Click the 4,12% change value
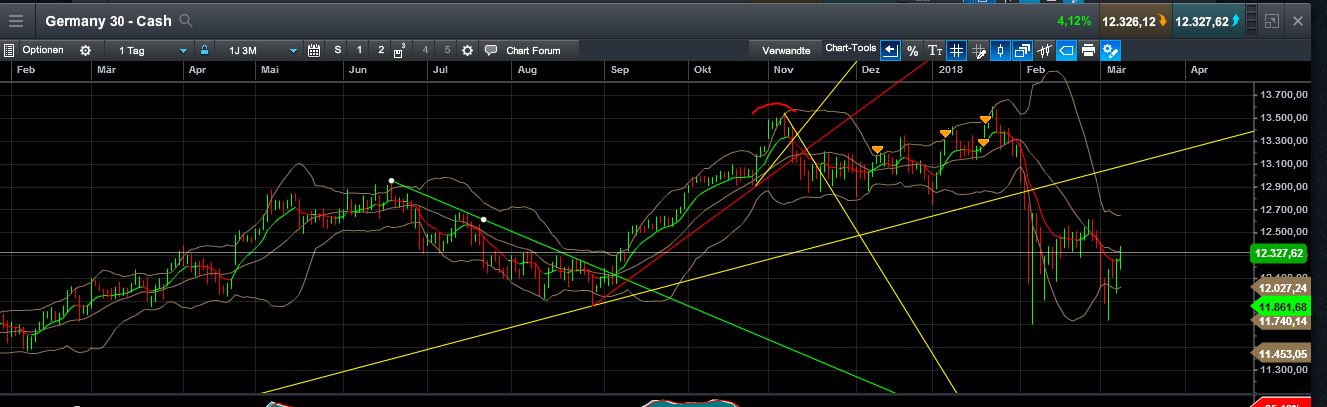1327x407 pixels. point(1075,21)
